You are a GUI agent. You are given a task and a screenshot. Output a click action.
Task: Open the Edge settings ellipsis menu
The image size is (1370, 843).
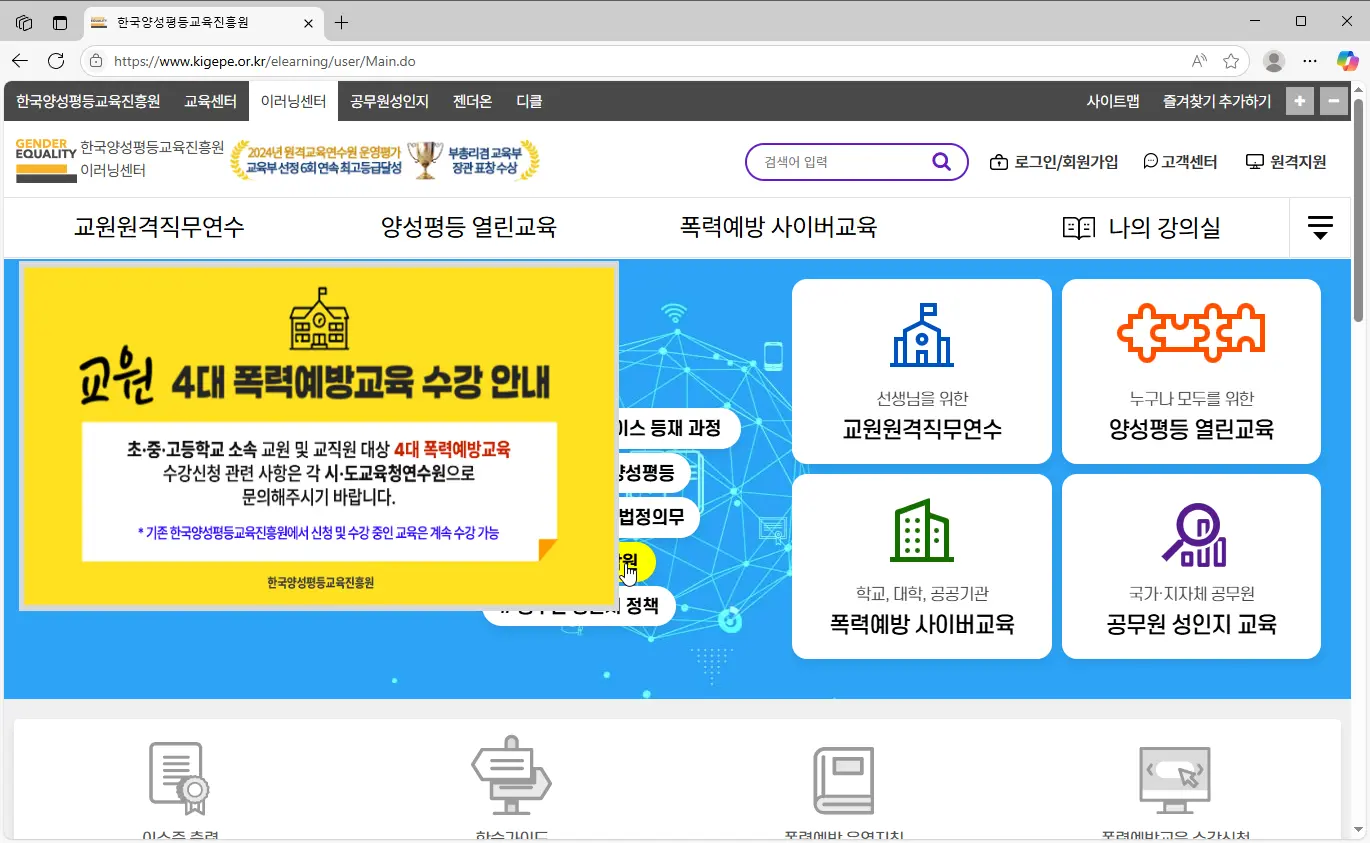[1310, 61]
